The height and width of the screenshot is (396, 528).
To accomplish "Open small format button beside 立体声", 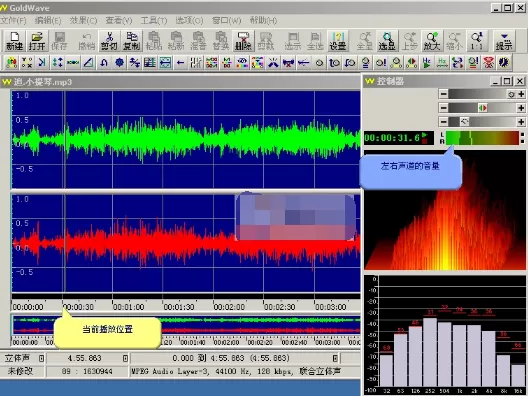I will 41,358.
